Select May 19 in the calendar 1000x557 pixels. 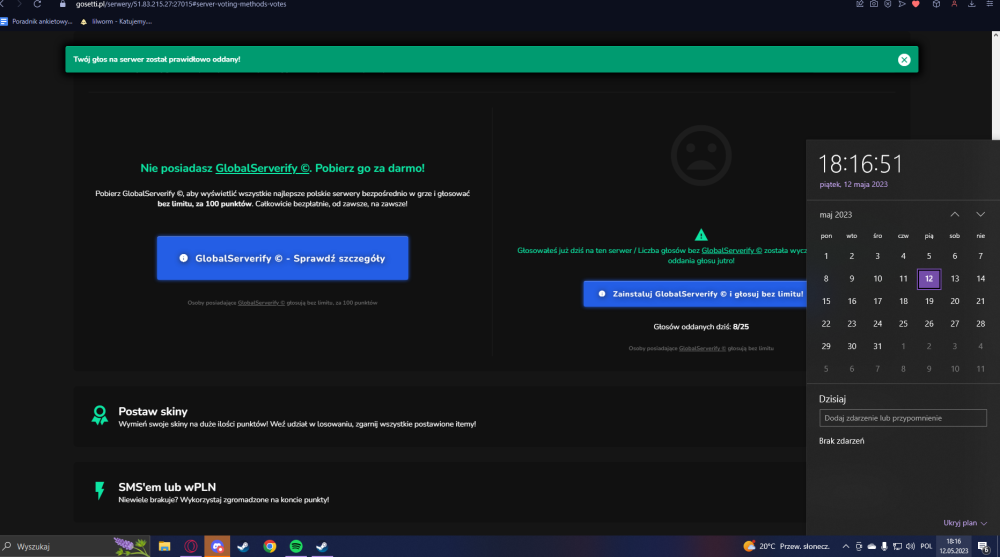929,301
